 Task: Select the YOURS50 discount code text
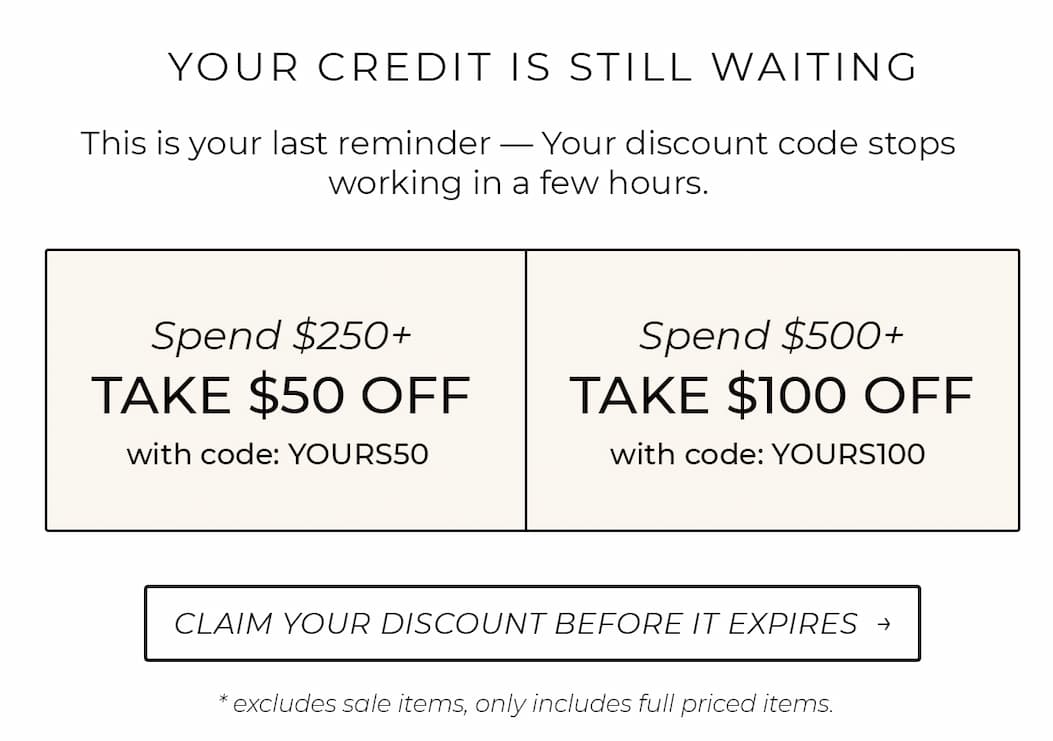358,454
